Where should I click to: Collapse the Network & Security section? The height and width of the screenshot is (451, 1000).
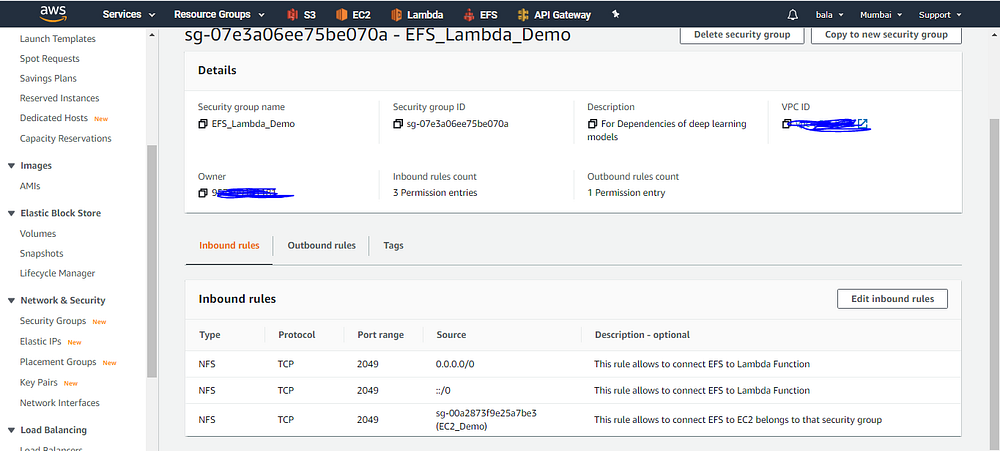tap(11, 300)
